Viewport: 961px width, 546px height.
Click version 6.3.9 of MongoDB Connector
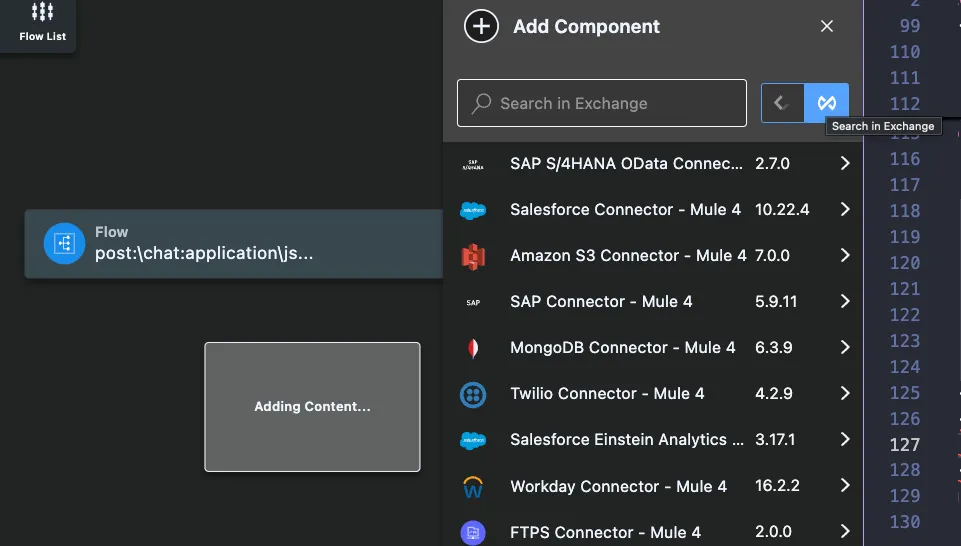773,347
